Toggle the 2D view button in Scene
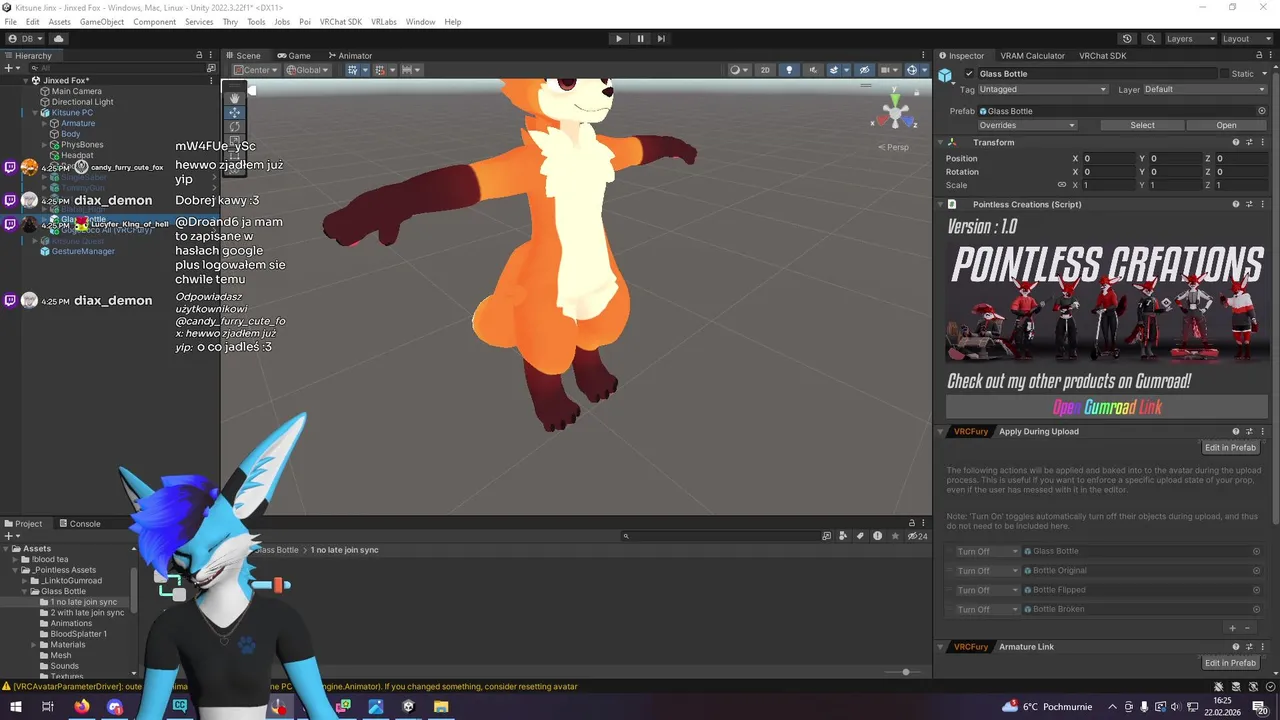 [765, 70]
